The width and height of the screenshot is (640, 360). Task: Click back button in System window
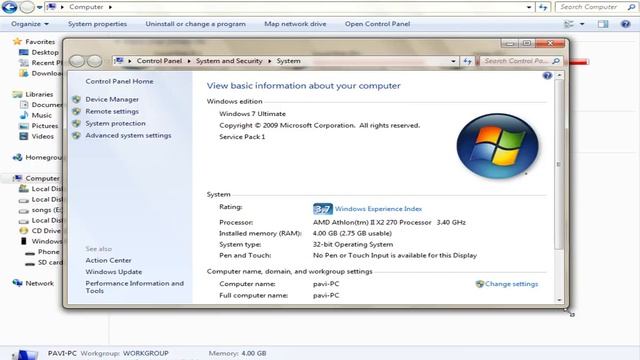pos(77,61)
